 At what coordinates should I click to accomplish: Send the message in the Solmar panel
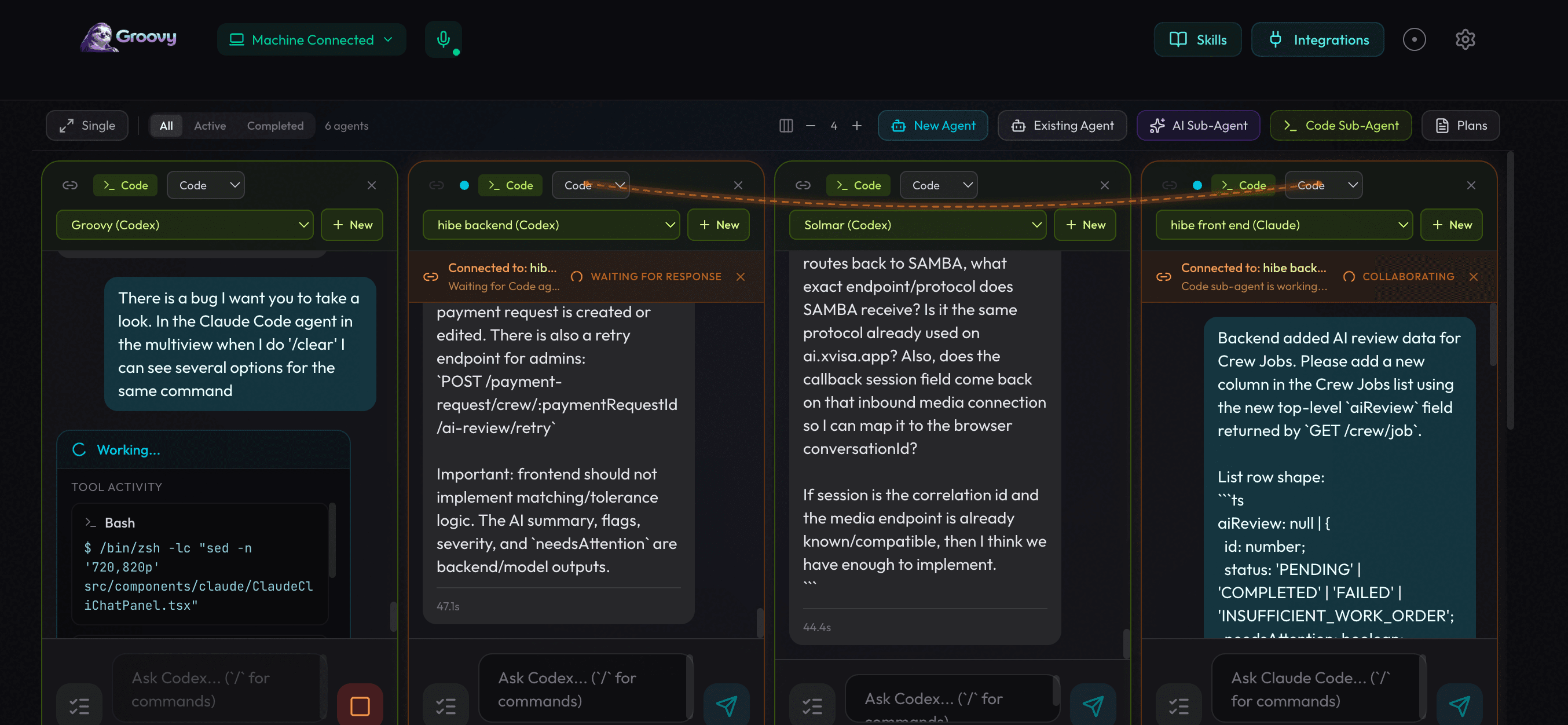1093,705
